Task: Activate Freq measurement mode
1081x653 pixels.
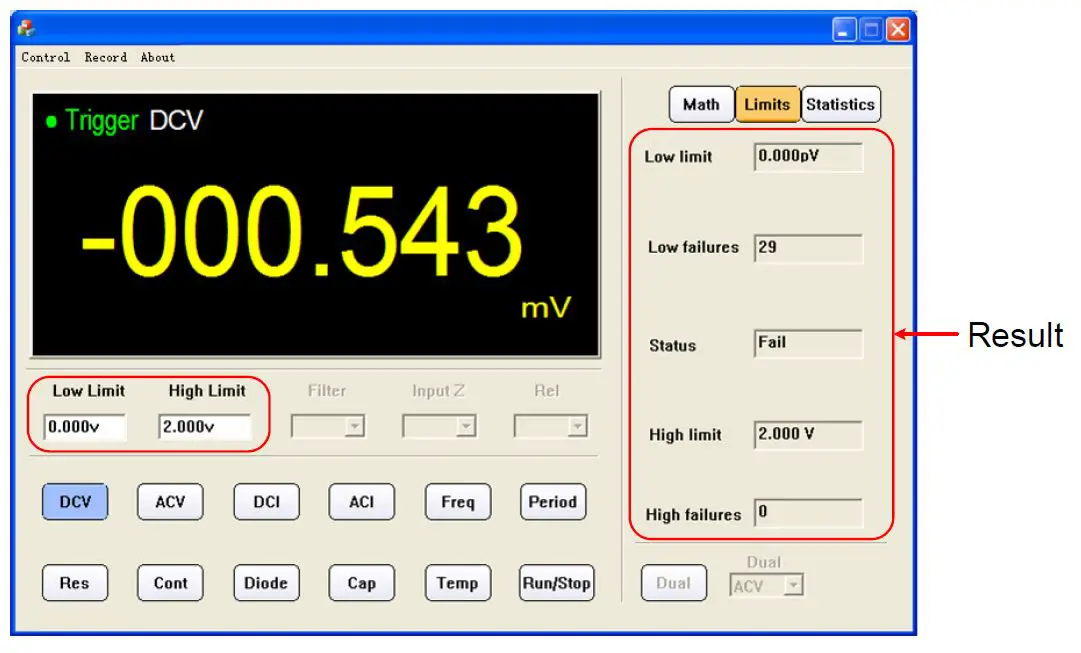Action: (457, 501)
